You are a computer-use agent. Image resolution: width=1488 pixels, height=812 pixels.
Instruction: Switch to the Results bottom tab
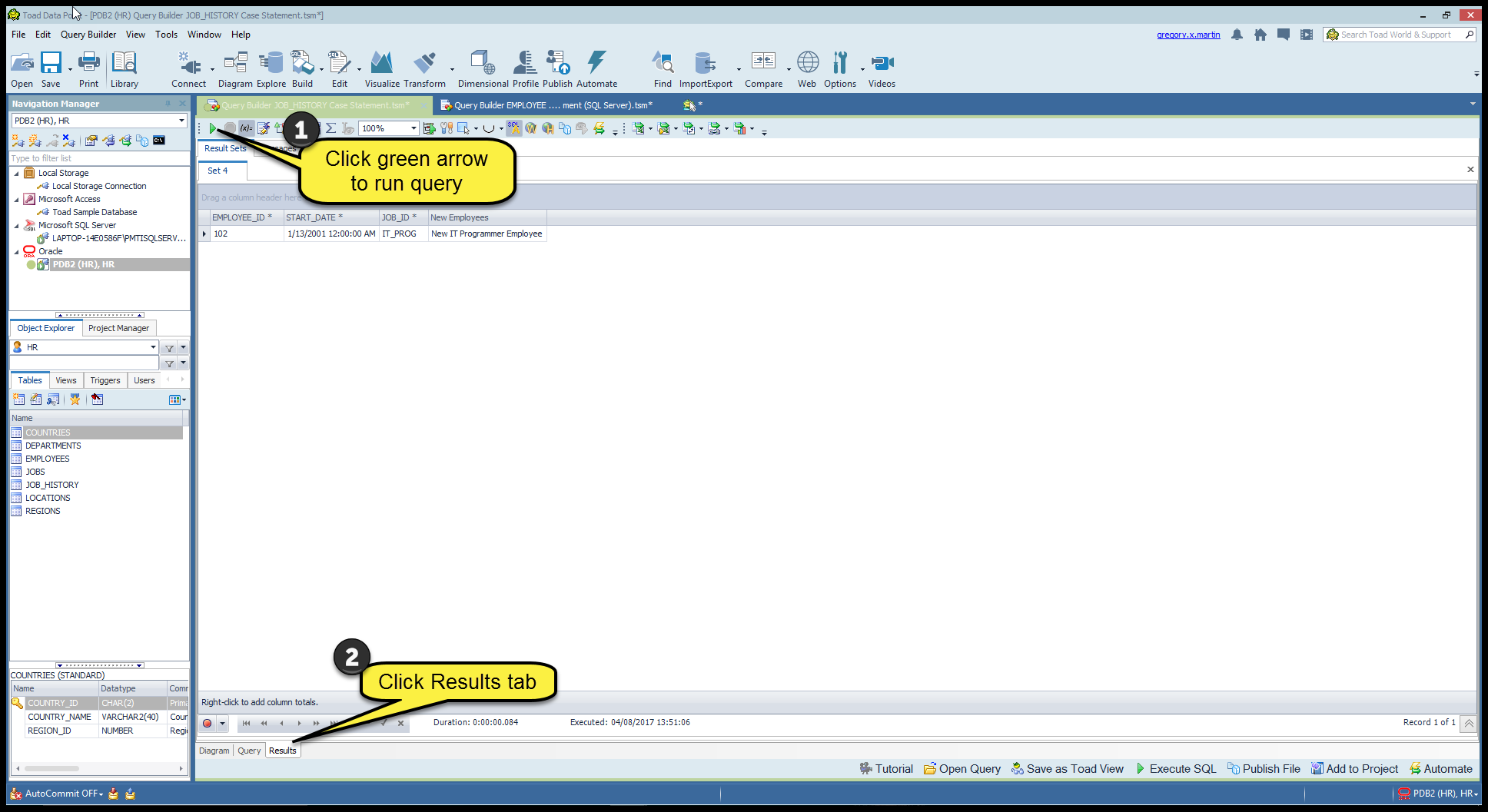pyautogui.click(x=283, y=751)
